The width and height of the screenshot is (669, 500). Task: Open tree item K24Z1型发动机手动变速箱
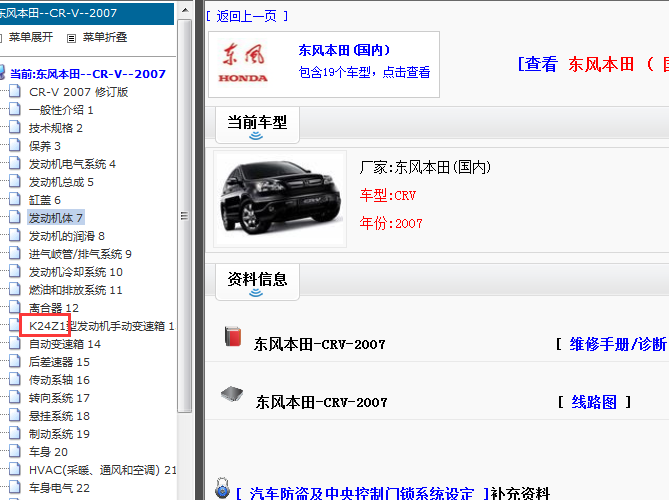coord(102,326)
